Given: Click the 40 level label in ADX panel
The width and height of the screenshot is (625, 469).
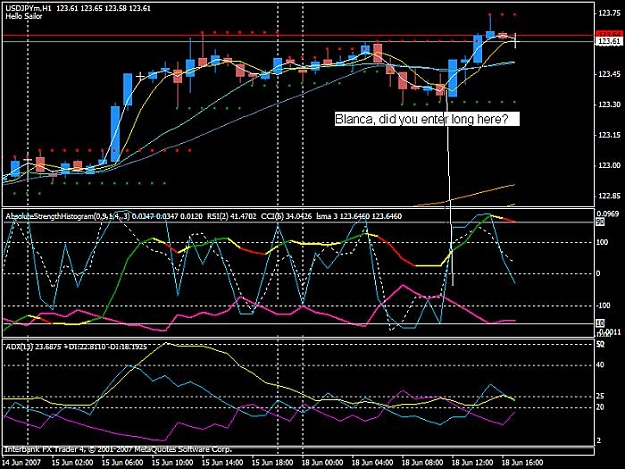Looking at the screenshot, I should pos(600,365).
